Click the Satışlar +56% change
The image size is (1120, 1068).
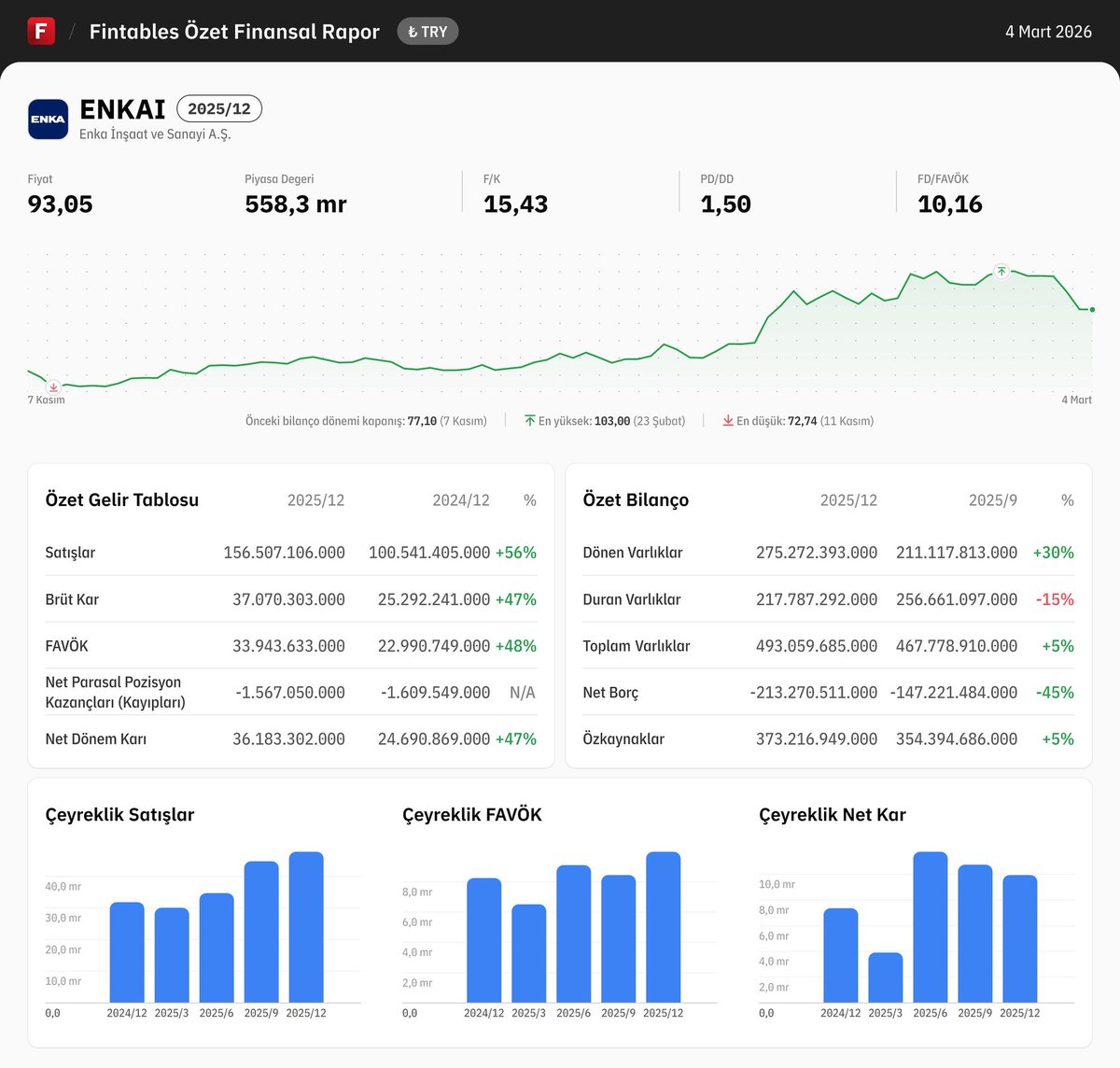click(516, 553)
